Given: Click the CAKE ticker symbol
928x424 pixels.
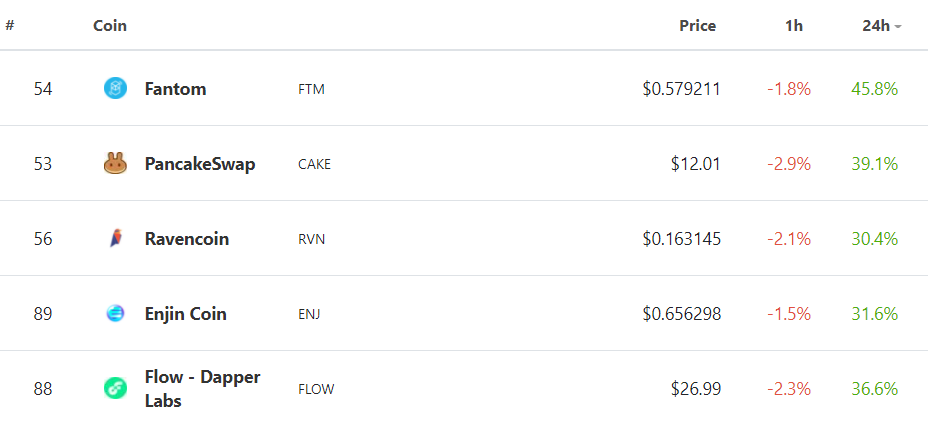Looking at the screenshot, I should 314,164.
